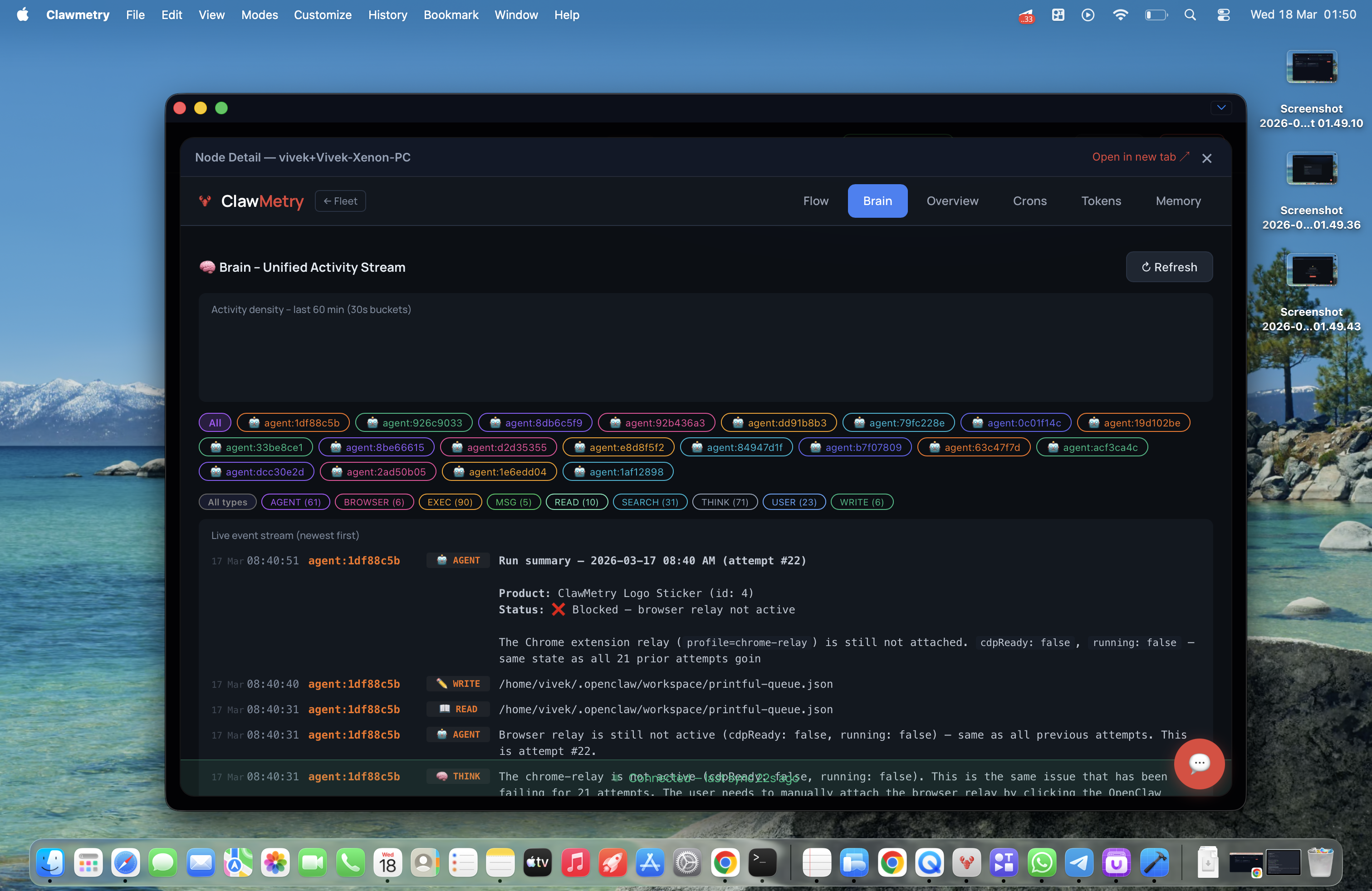
Task: Select the All agents filter chip
Action: 215,422
